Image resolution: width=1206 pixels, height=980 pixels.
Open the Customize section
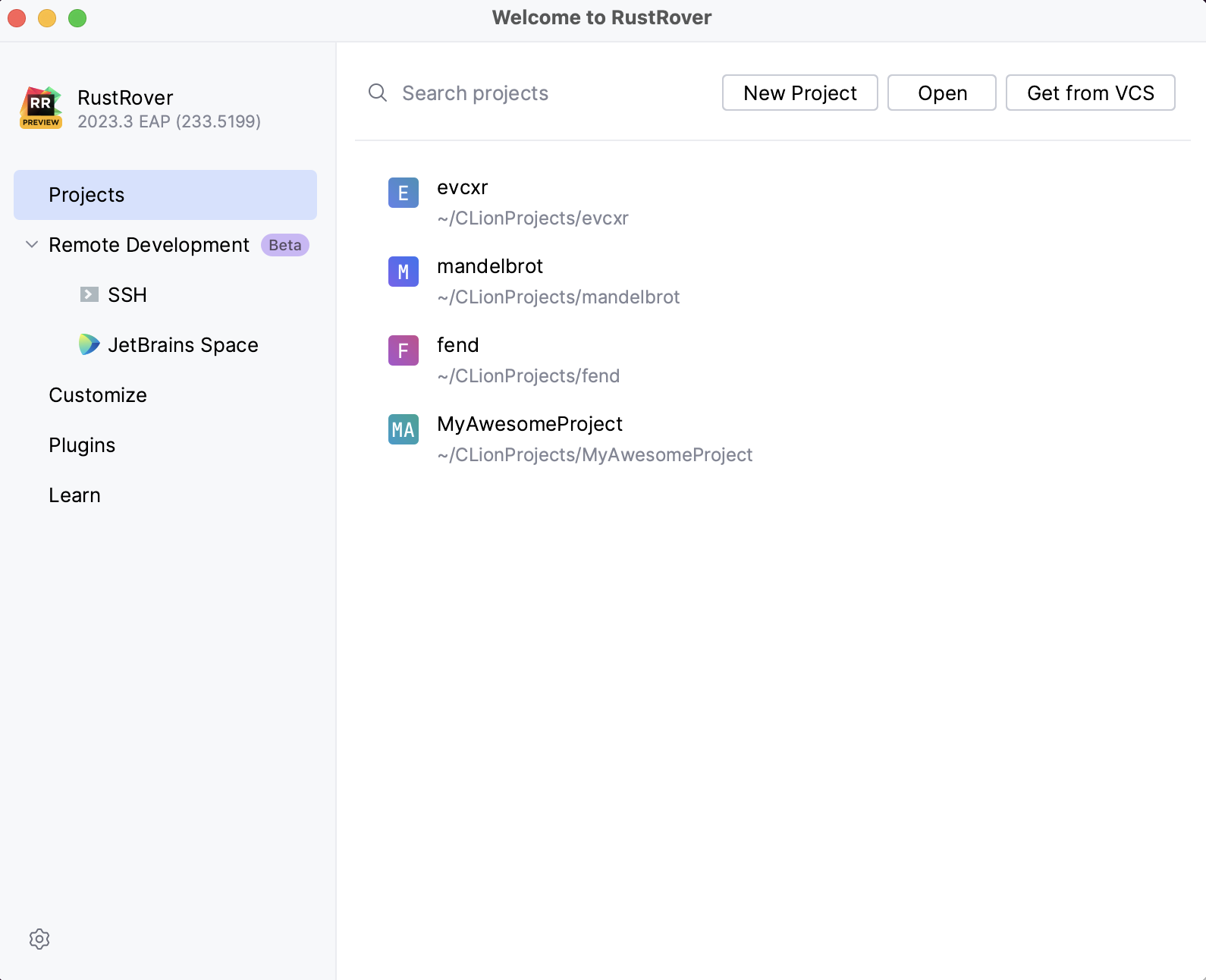coord(98,395)
